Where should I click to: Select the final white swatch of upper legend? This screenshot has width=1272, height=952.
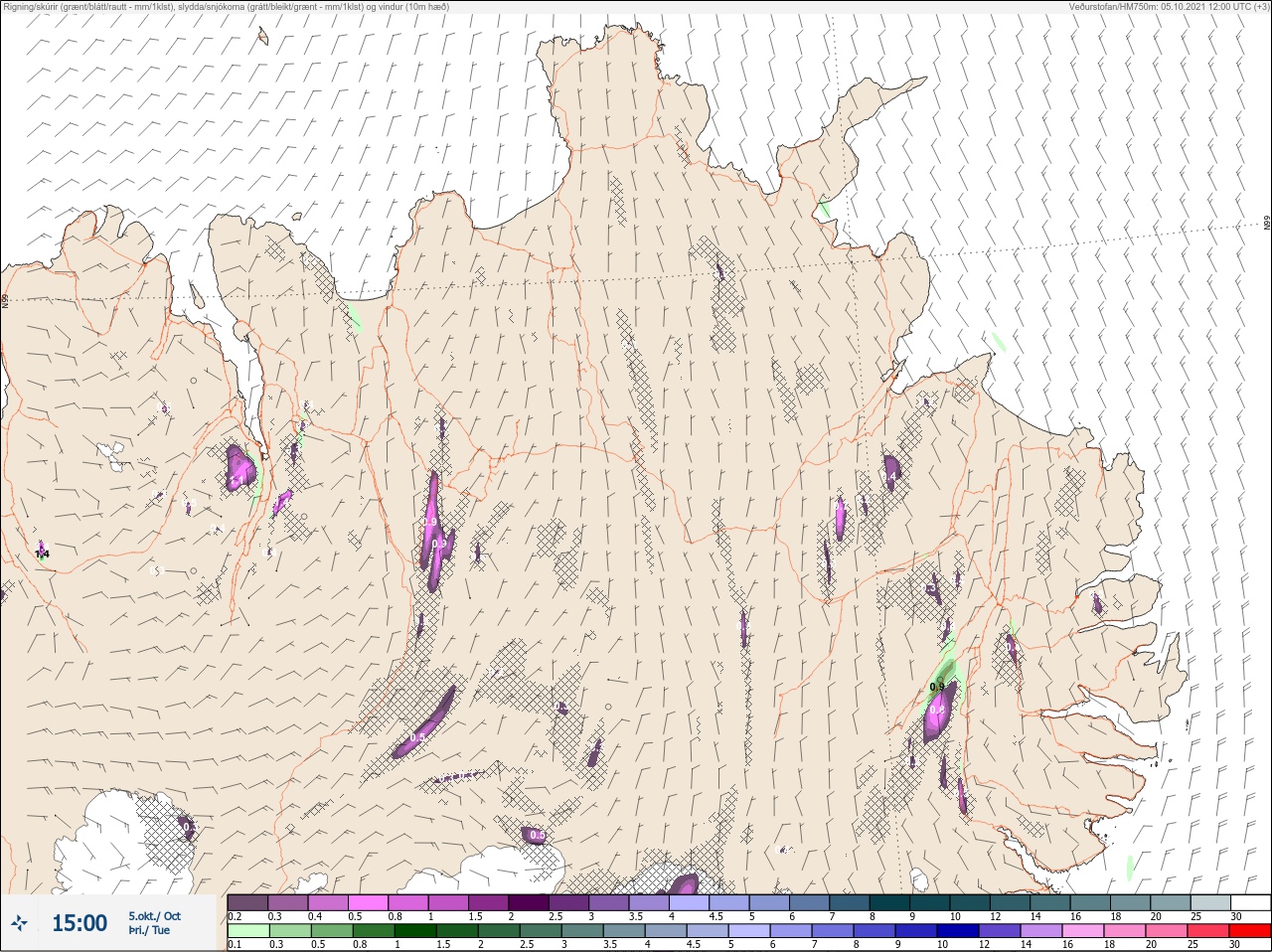(x=1251, y=902)
